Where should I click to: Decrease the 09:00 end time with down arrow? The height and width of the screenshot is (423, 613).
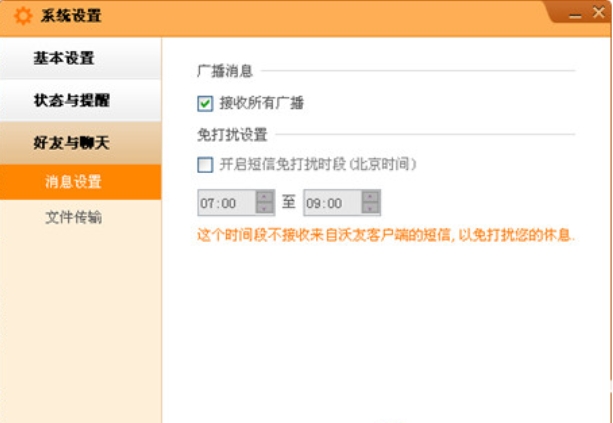[370, 208]
